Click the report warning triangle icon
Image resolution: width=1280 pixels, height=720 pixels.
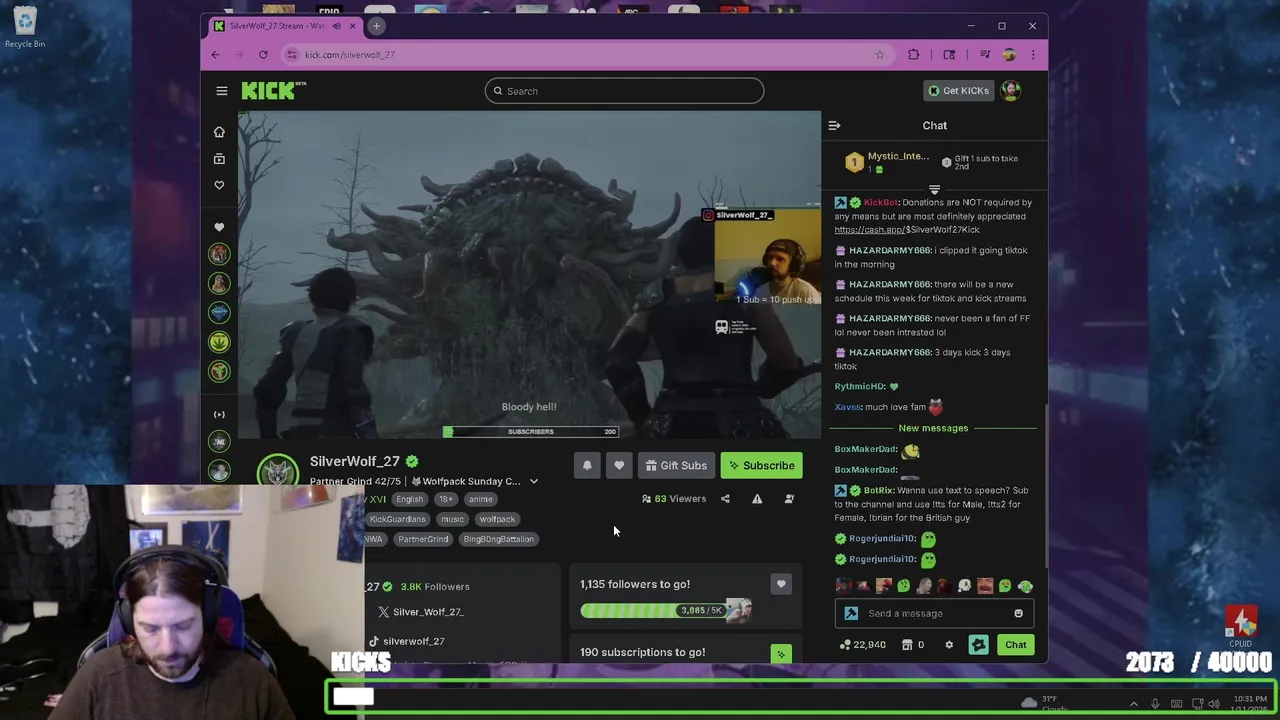(x=757, y=499)
